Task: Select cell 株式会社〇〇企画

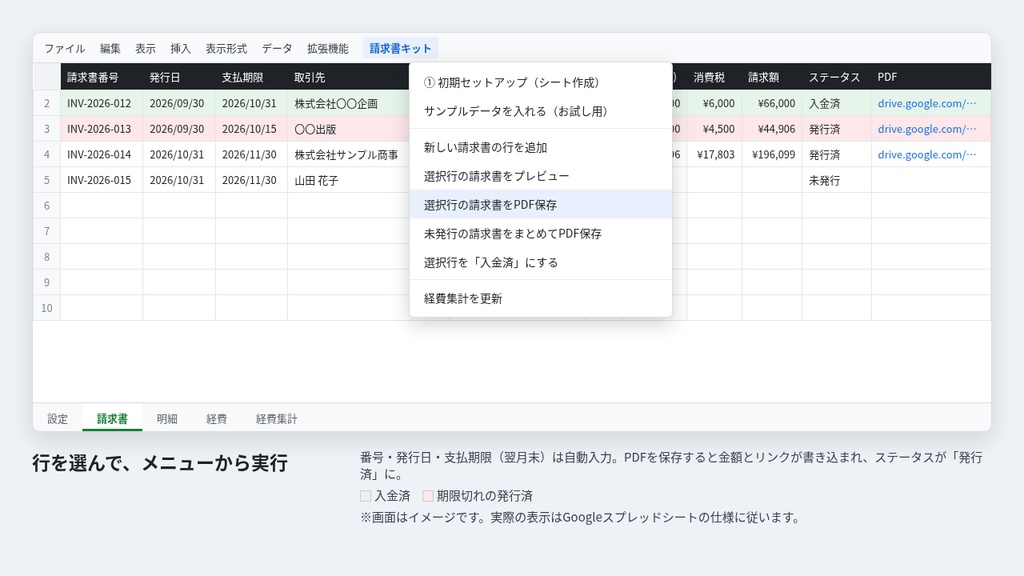Action: [349, 103]
